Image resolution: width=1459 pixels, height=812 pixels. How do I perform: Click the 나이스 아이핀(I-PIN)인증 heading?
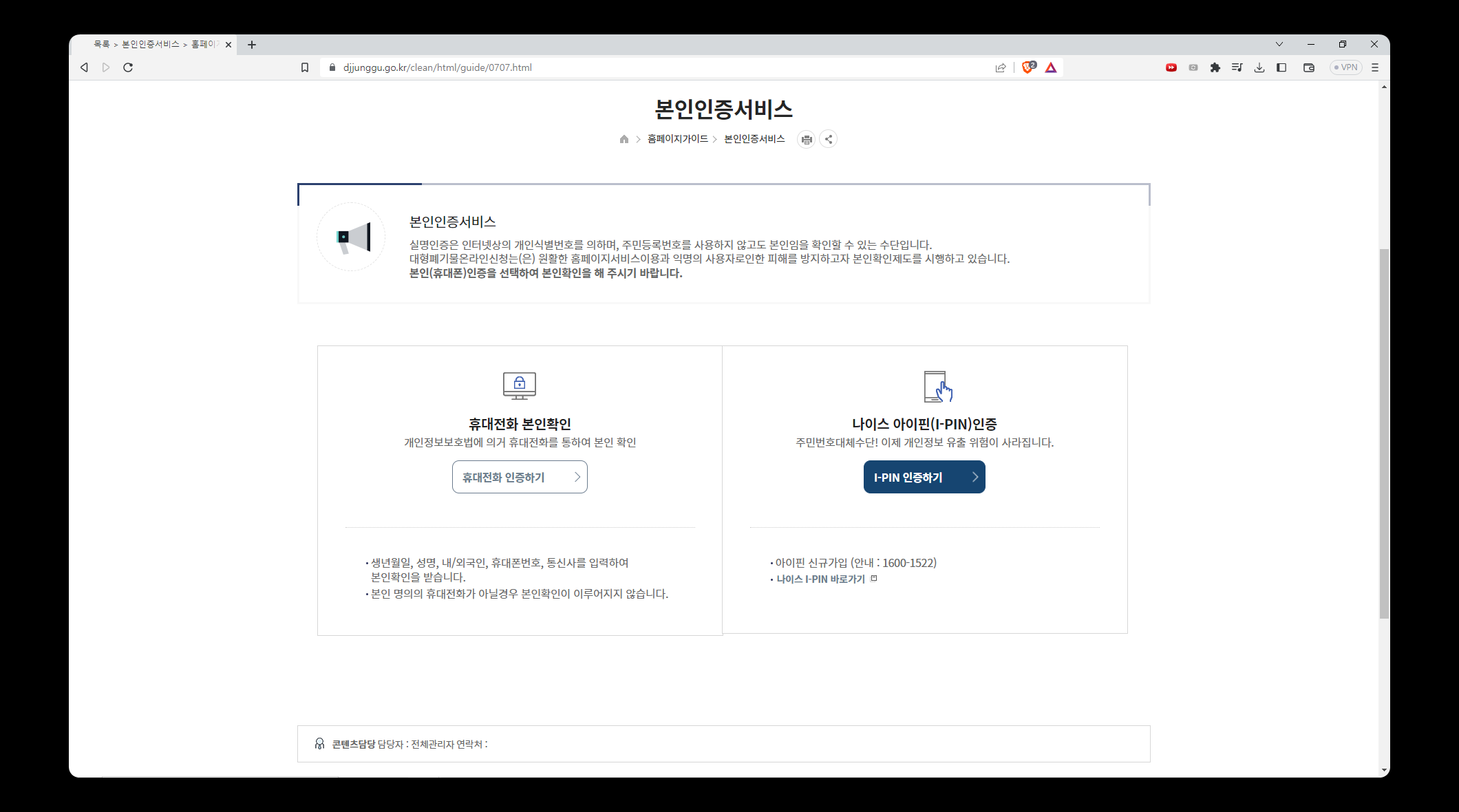pyautogui.click(x=924, y=424)
